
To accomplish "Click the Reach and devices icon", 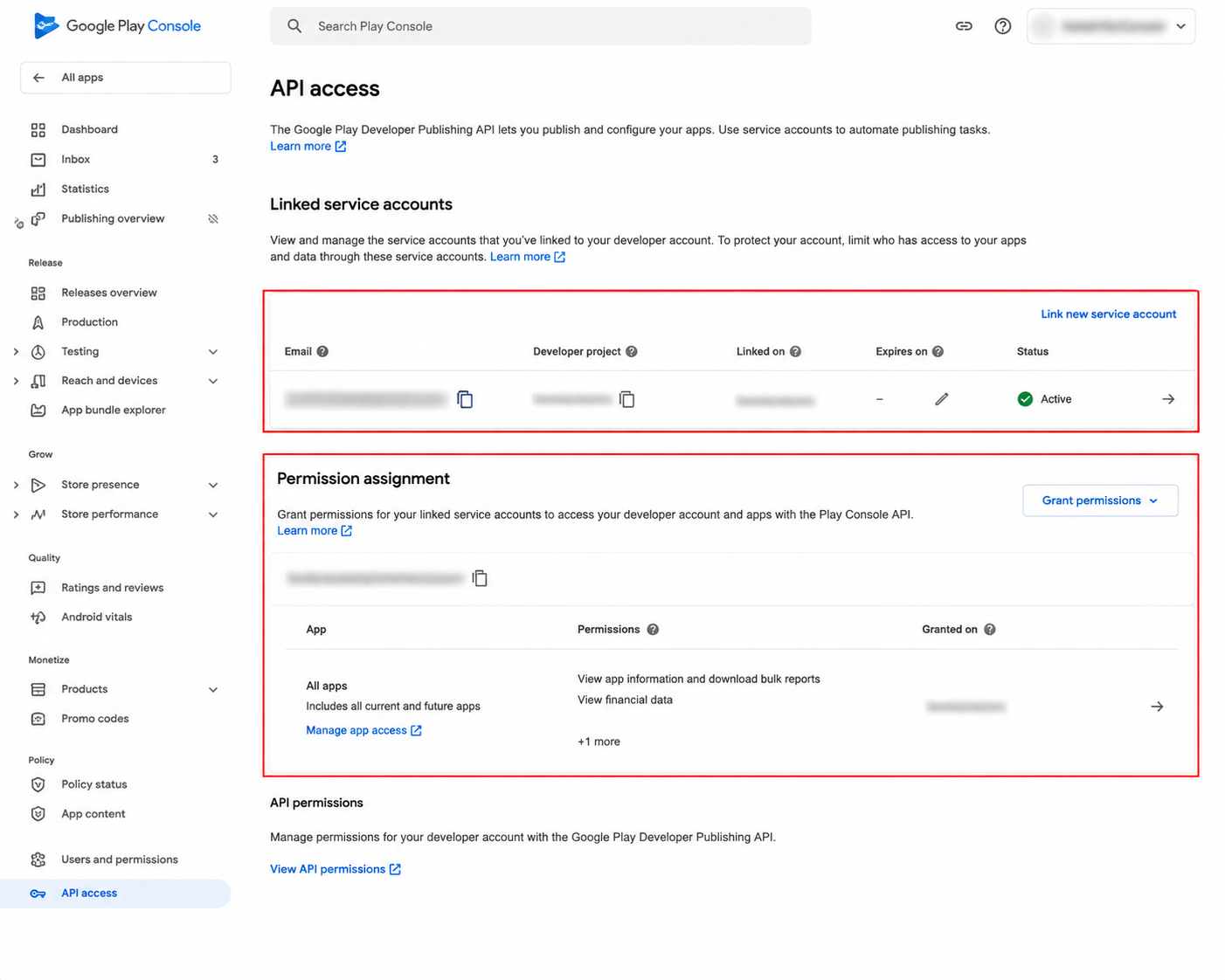I will (38, 381).
